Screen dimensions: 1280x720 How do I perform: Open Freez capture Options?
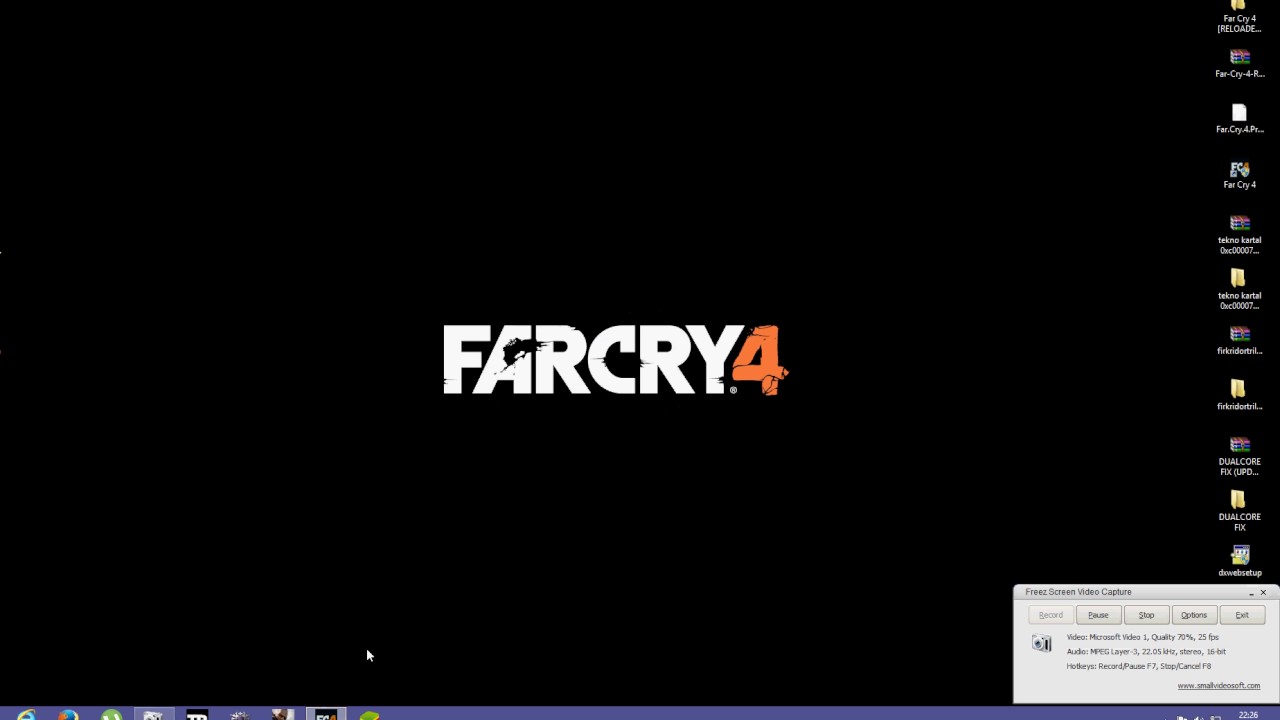[1194, 615]
